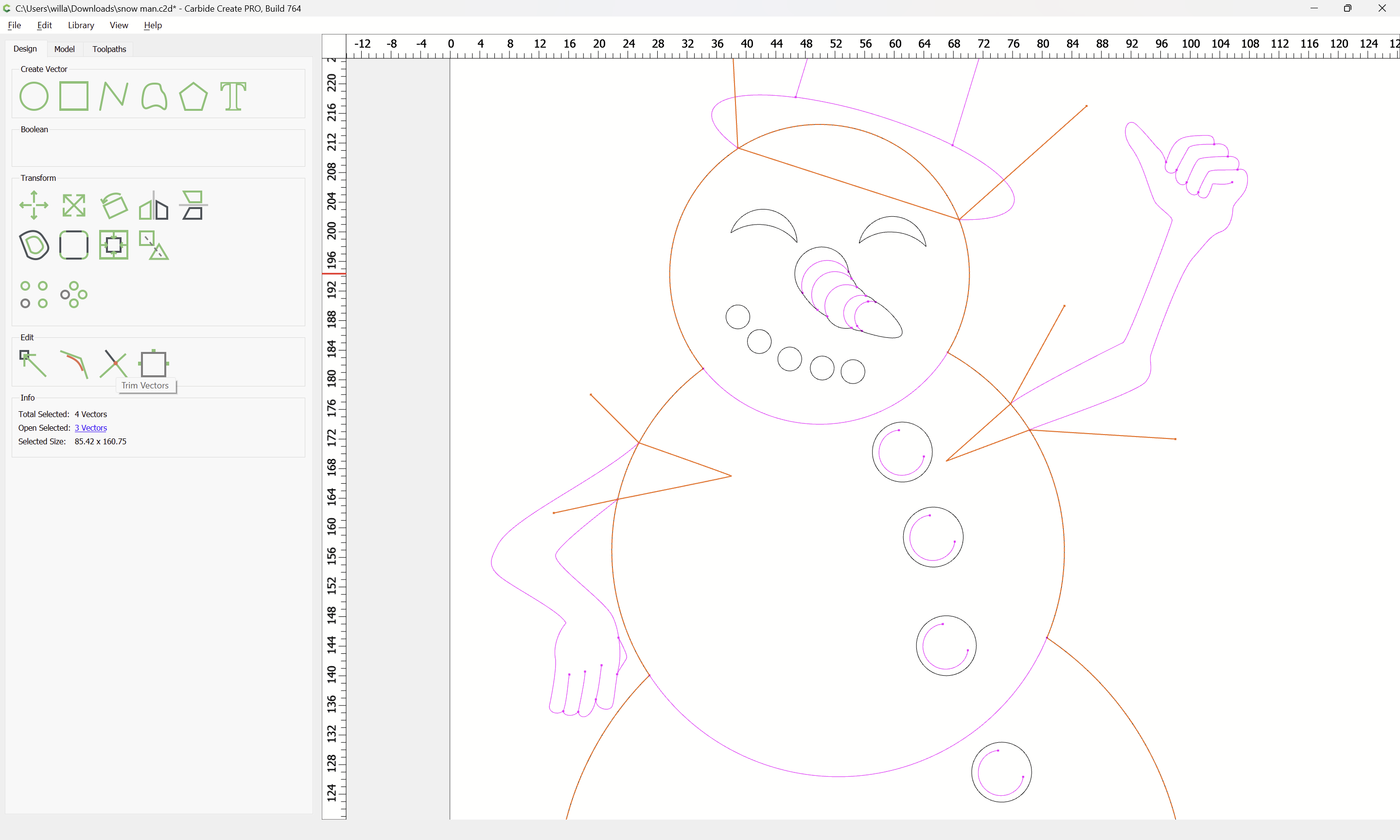Open the Center/Fit to stock tool

point(114,245)
